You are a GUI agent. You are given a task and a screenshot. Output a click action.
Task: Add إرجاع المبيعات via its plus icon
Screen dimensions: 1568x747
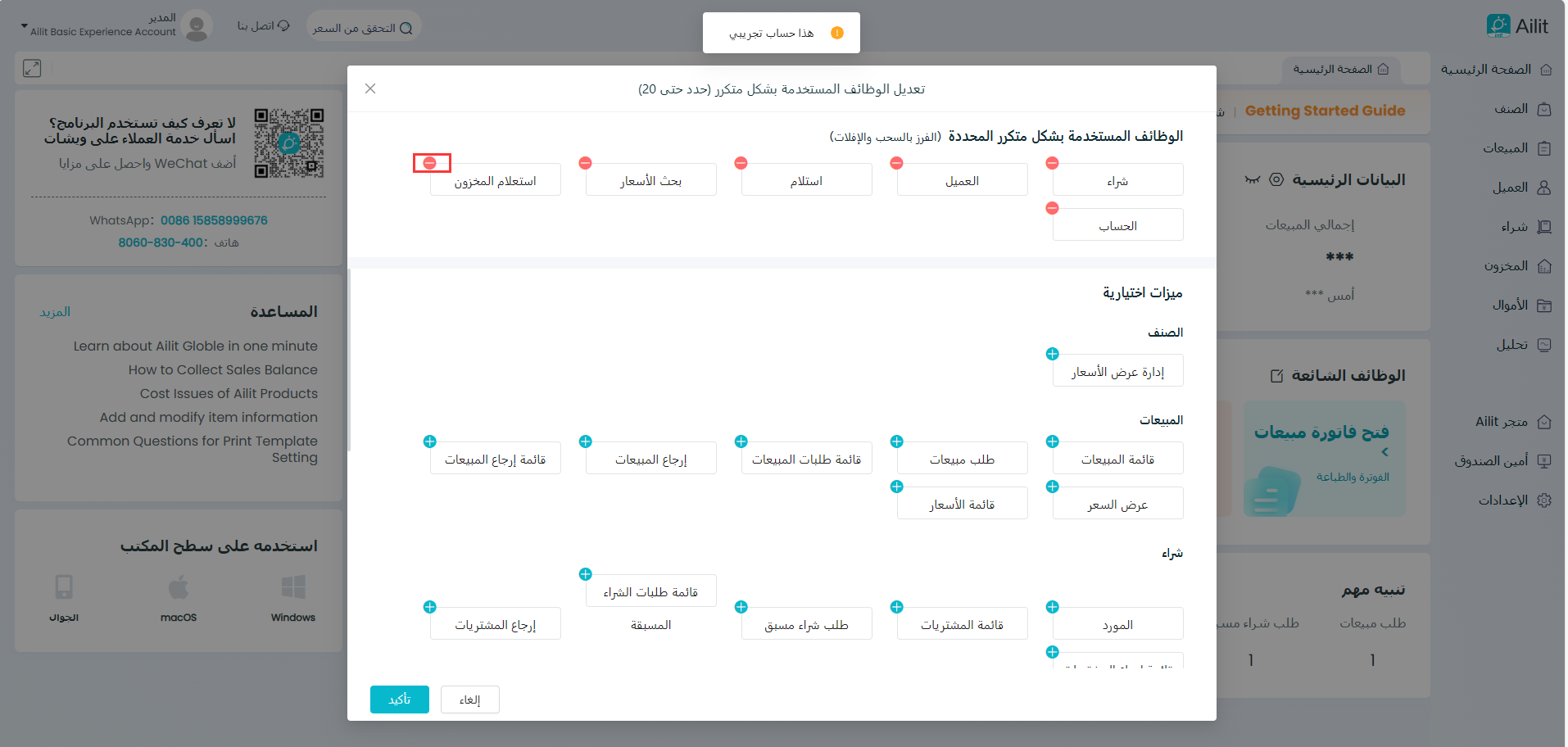coord(585,441)
